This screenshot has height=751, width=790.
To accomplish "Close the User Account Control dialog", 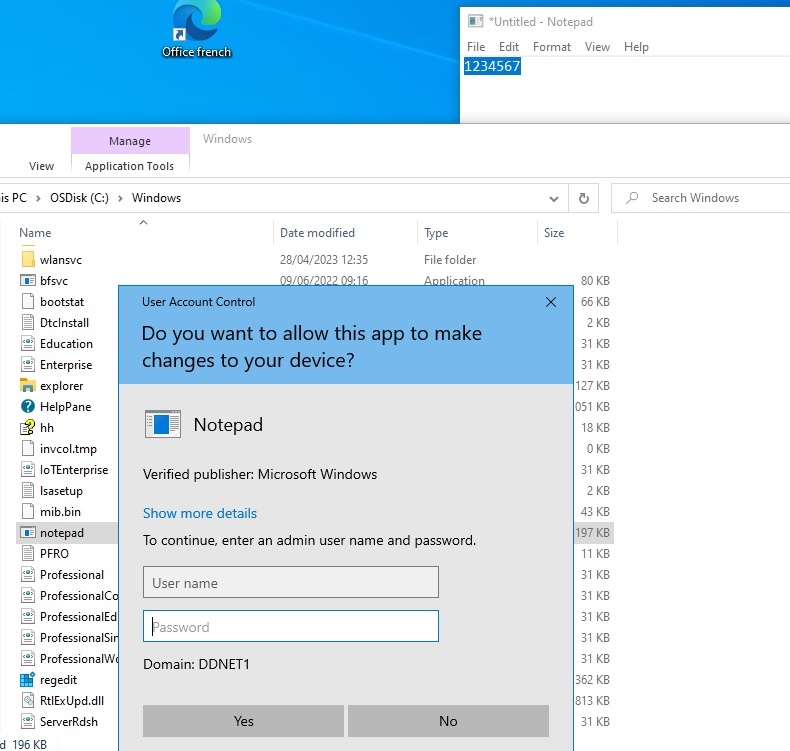I will 551,302.
